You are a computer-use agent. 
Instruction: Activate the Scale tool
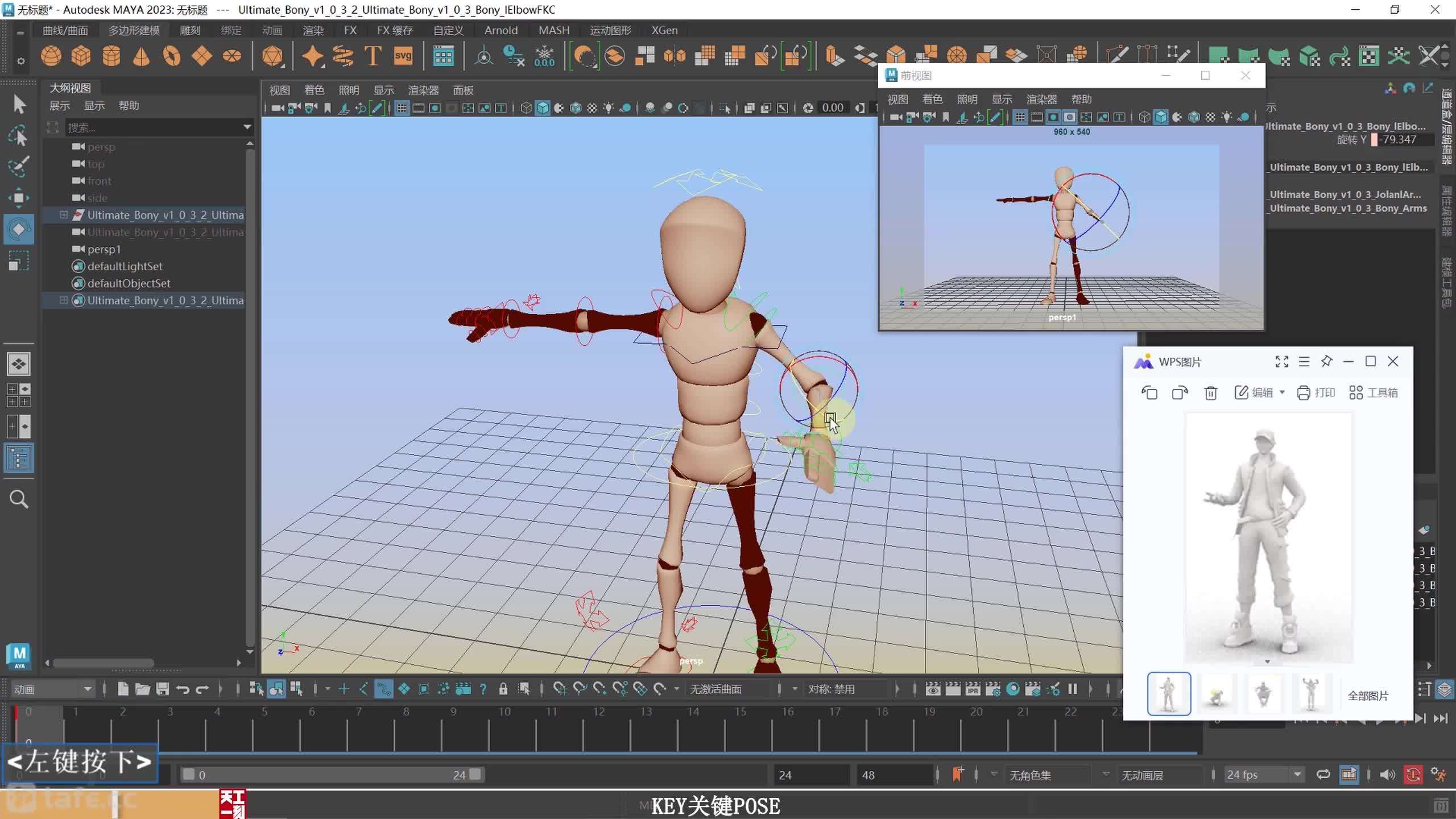coord(19,261)
